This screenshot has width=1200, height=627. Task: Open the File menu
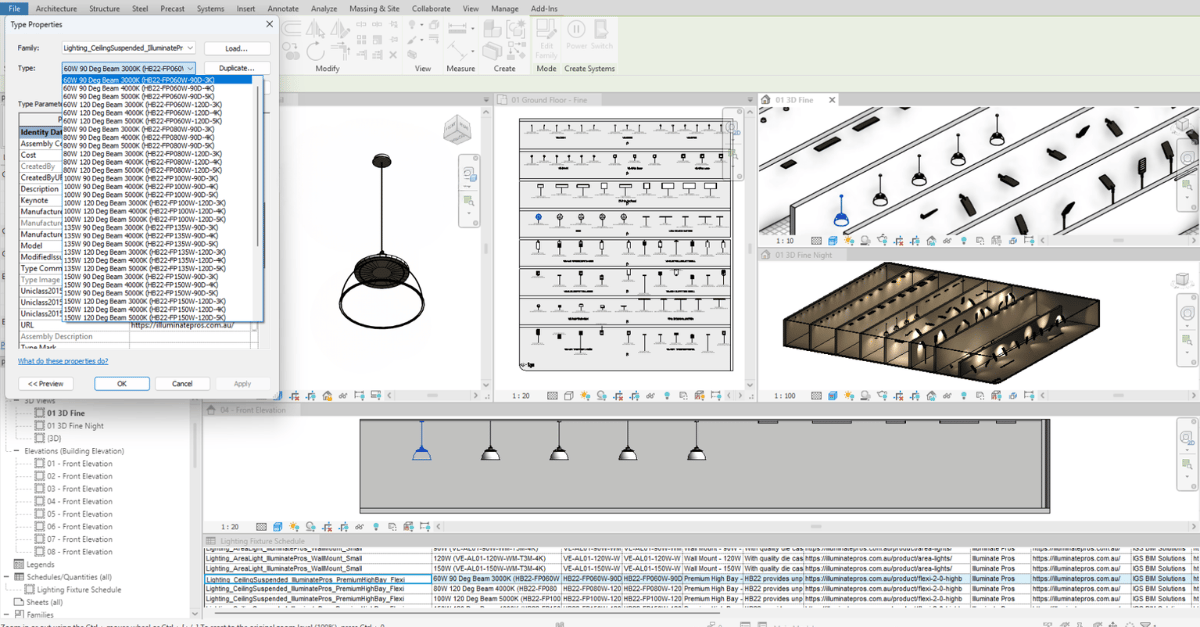coord(15,8)
